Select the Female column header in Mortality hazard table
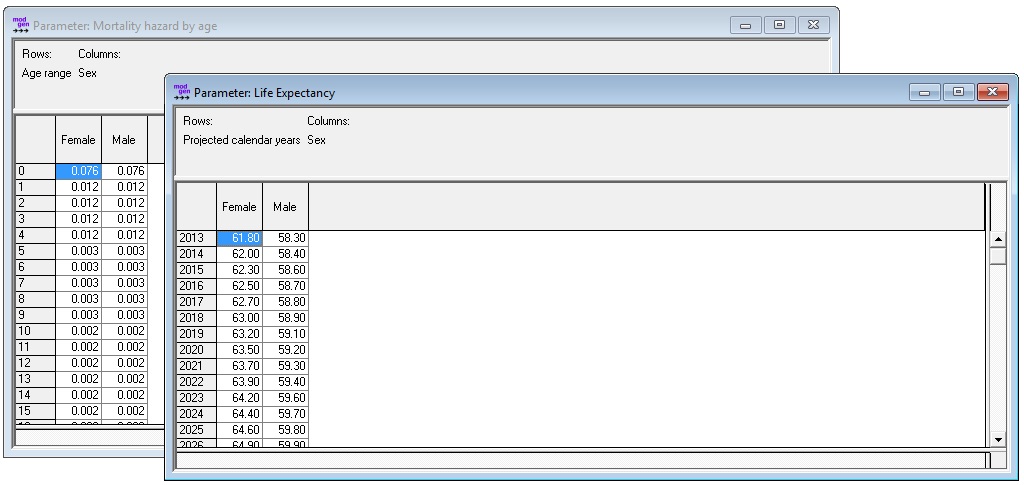The image size is (1024, 485). (x=78, y=140)
